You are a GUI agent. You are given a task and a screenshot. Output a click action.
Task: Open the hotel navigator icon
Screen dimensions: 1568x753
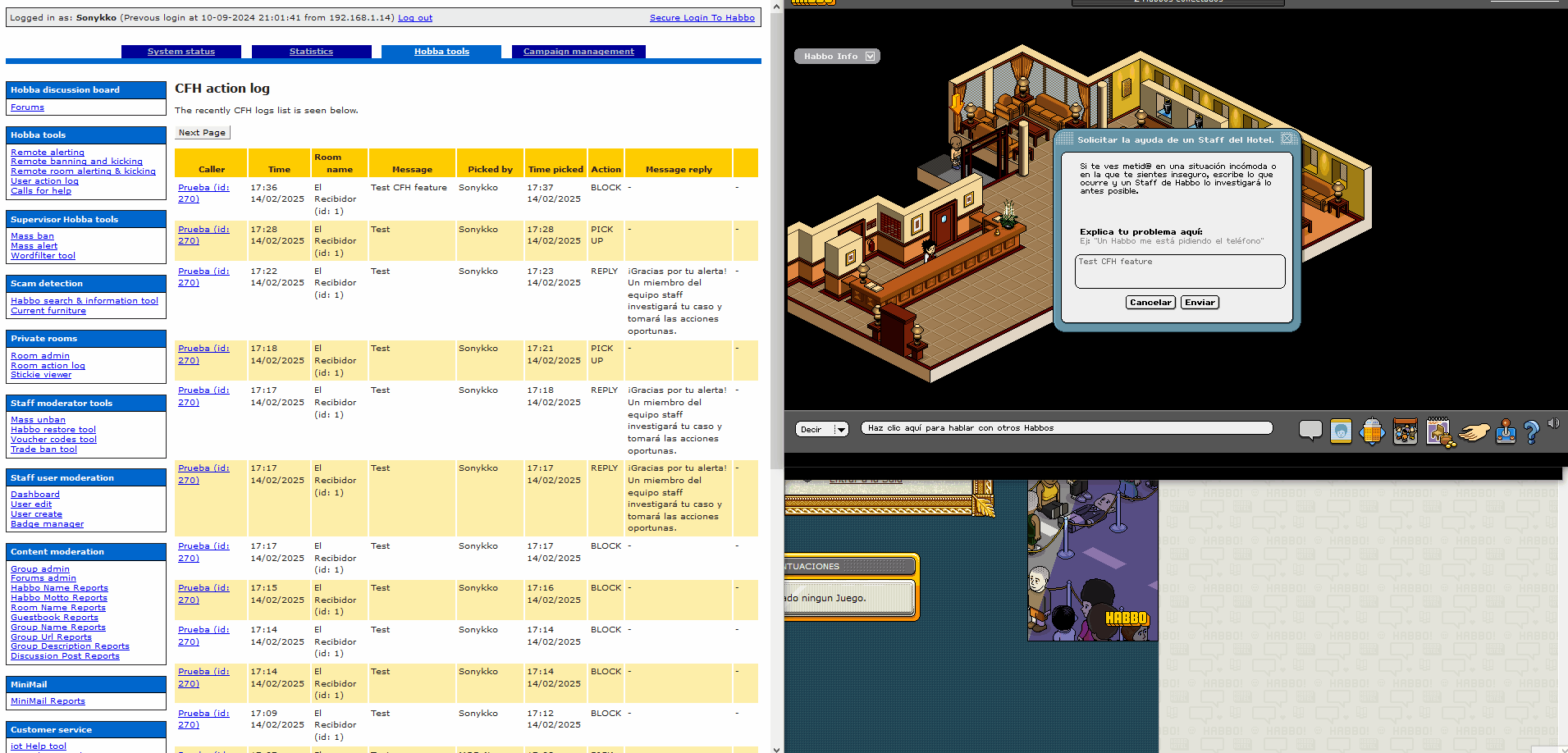1372,431
